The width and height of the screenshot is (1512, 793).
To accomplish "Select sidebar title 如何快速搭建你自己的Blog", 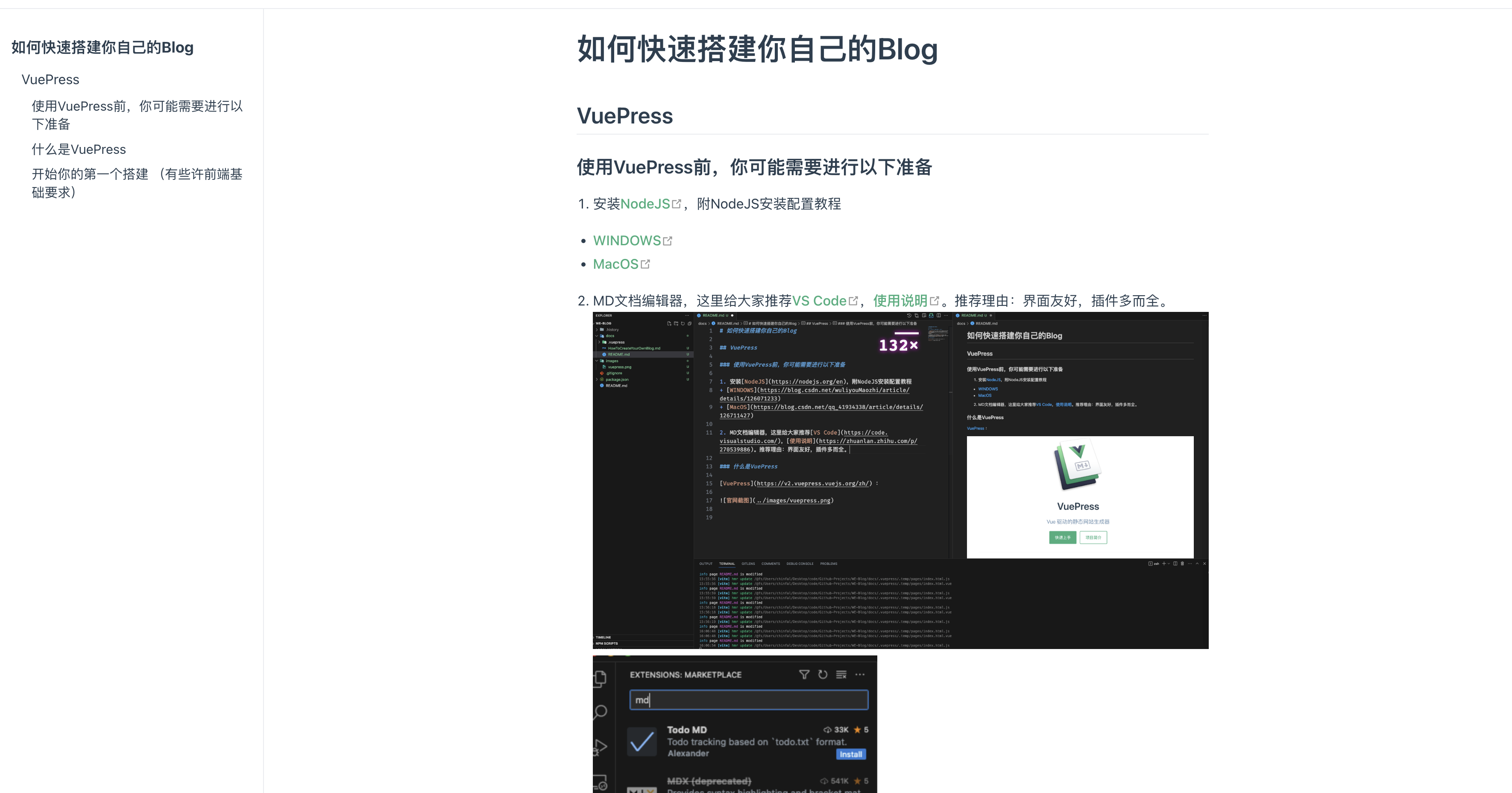I will point(102,47).
